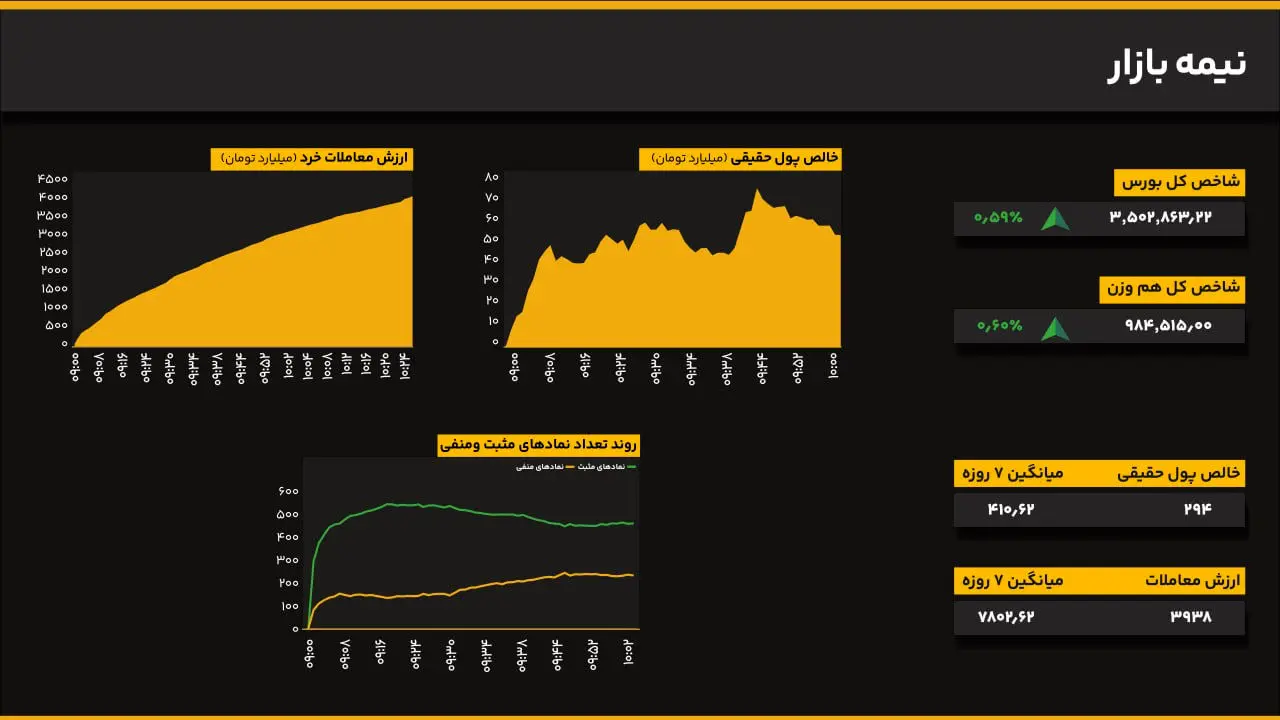Click the روند تعداد نمادهای مثبت ومنفی chart title
This screenshot has height=720, width=1280.
[538, 445]
